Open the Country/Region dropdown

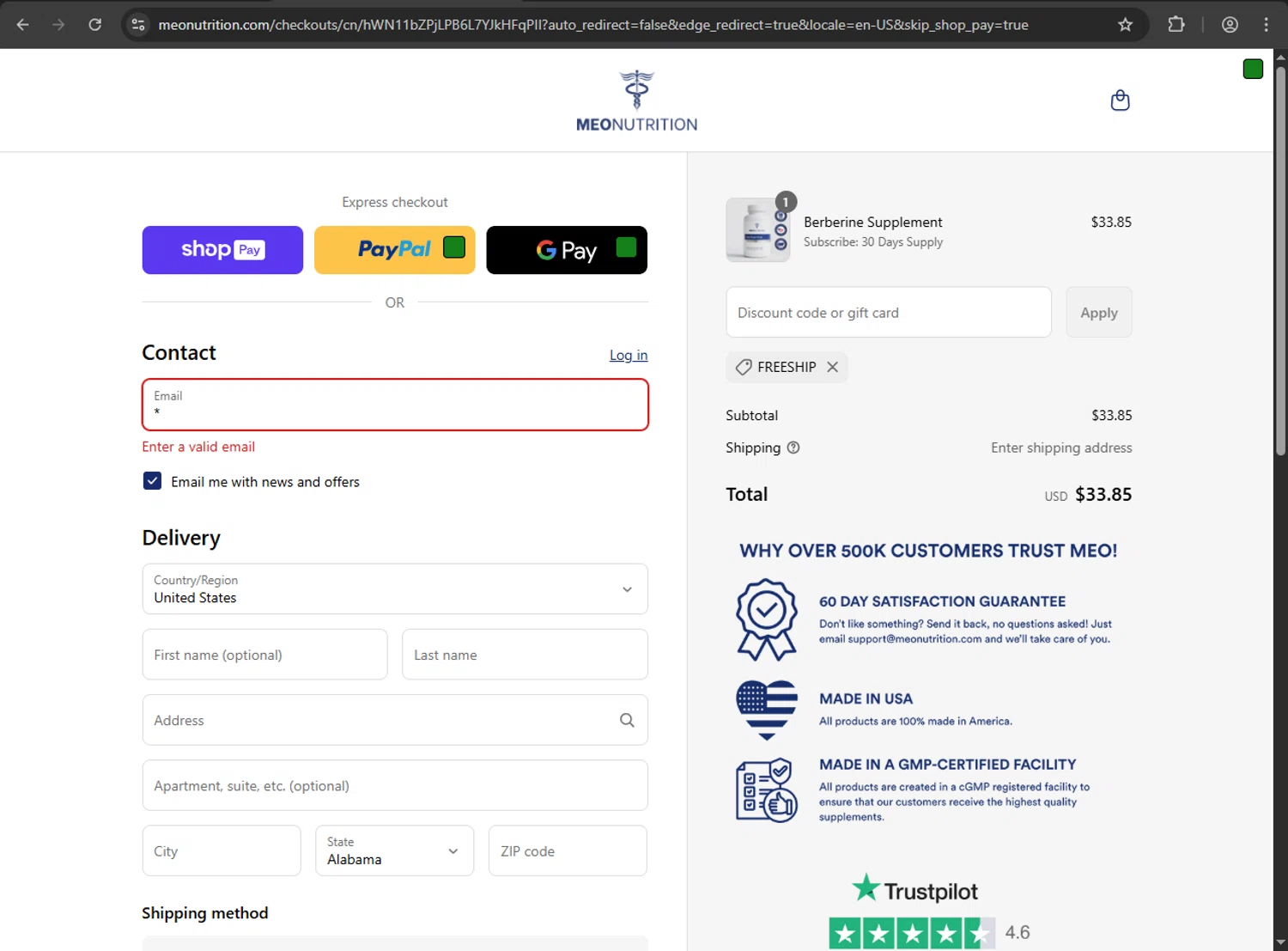point(395,589)
